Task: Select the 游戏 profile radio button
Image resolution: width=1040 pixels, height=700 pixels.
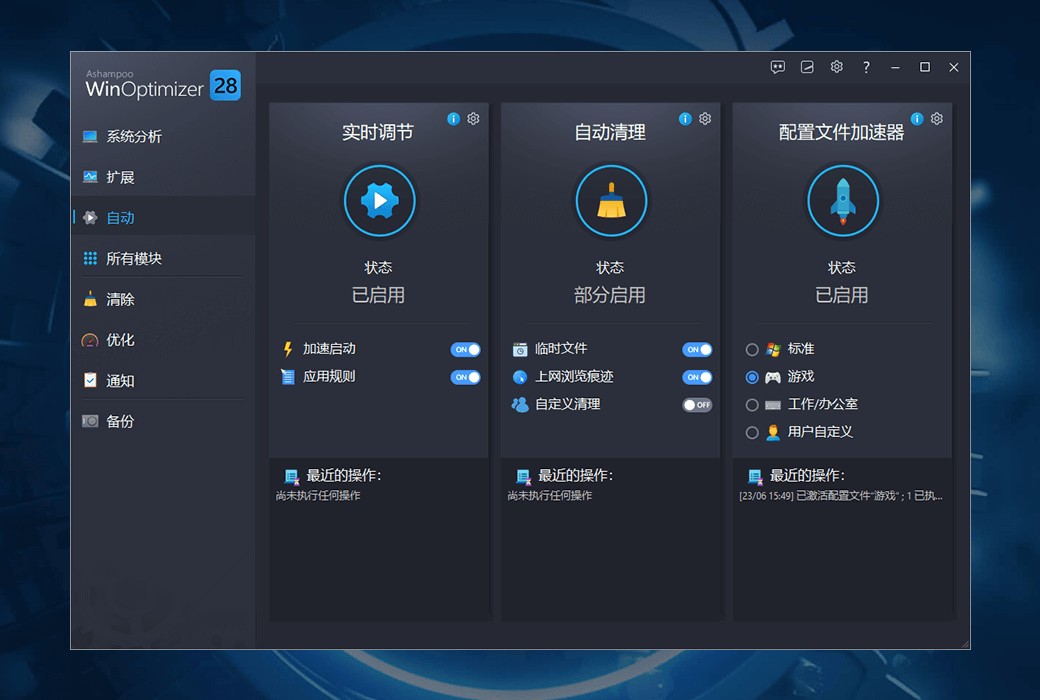Action: [x=751, y=378]
